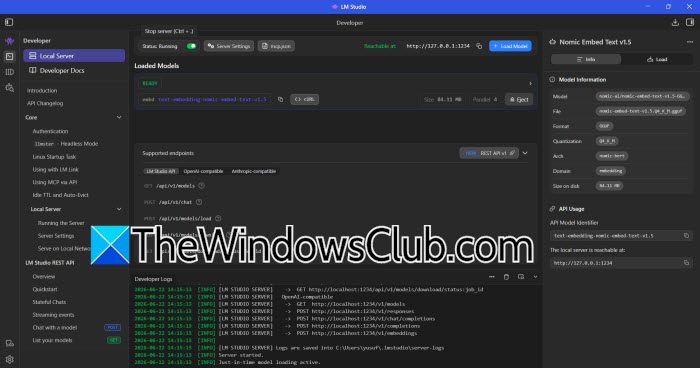Click the icon above the settings gear
The width and height of the screenshot is (700, 368).
(x=9, y=343)
